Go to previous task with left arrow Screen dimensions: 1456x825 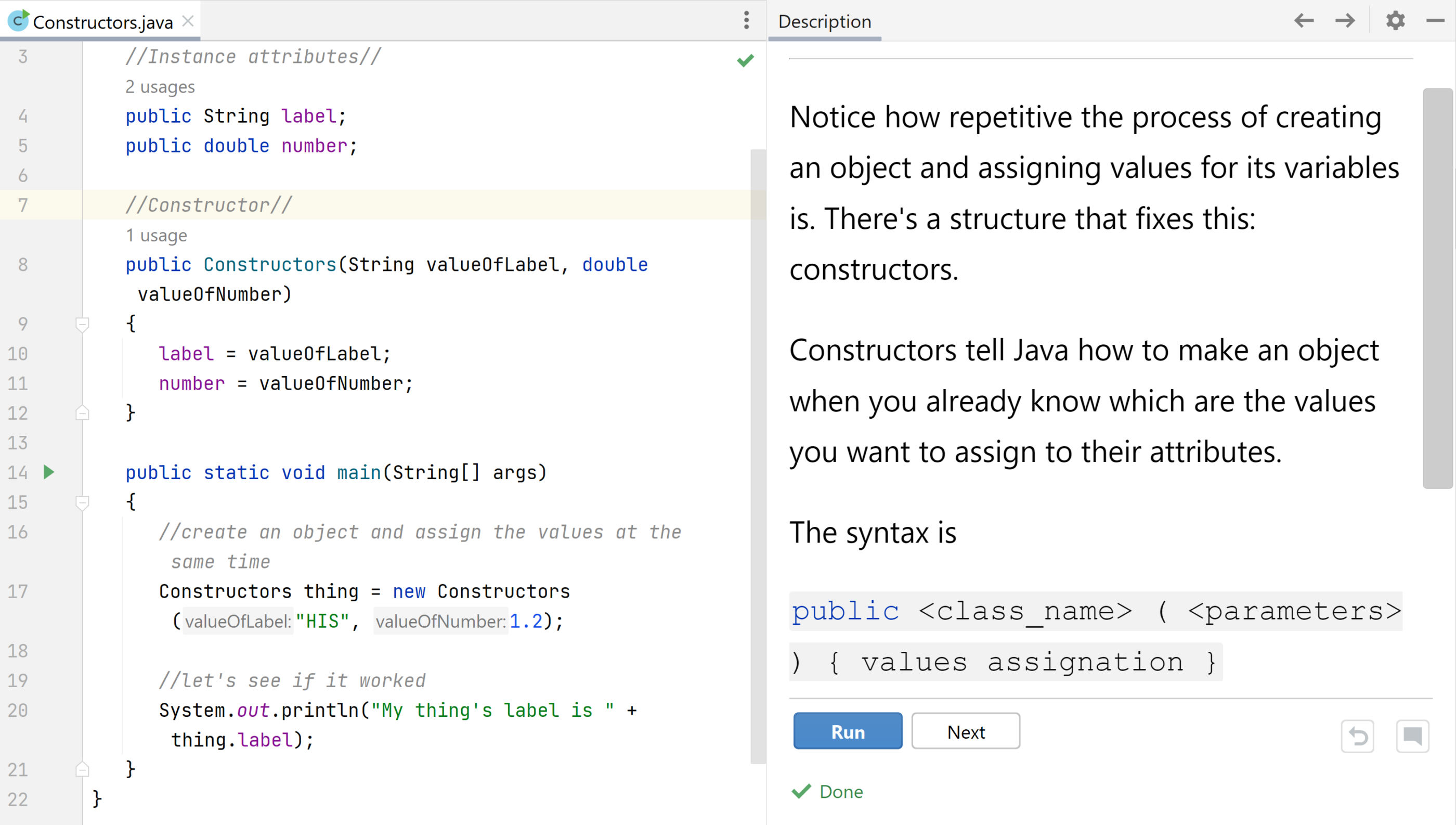tap(1304, 21)
